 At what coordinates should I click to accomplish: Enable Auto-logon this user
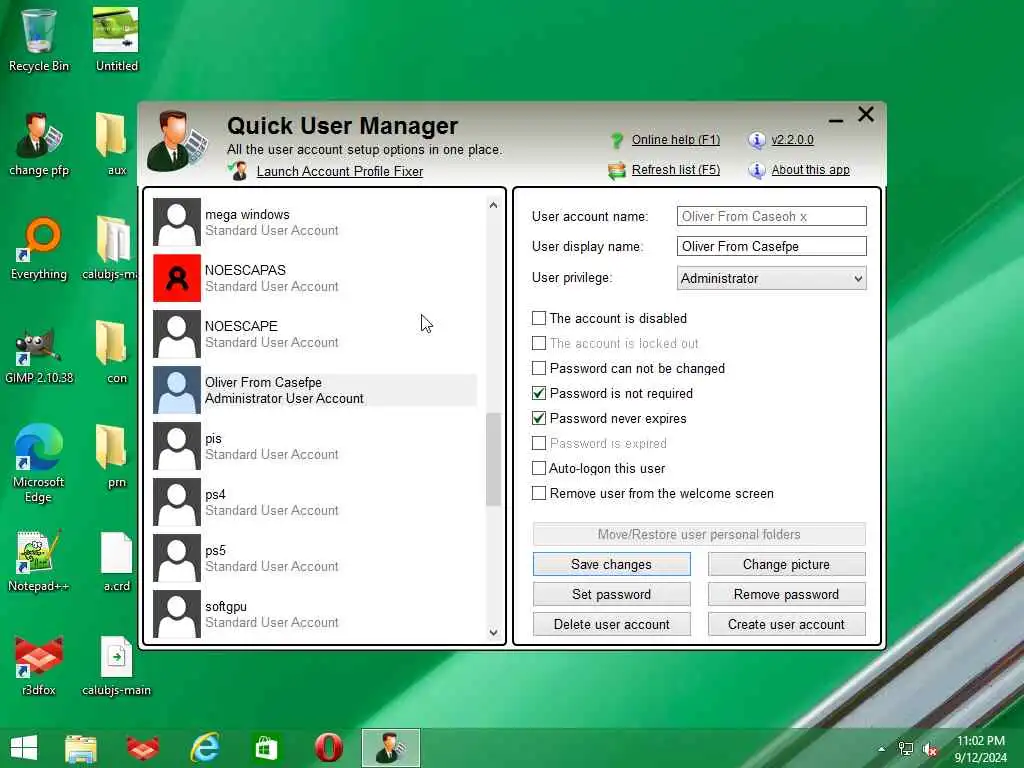tap(539, 468)
